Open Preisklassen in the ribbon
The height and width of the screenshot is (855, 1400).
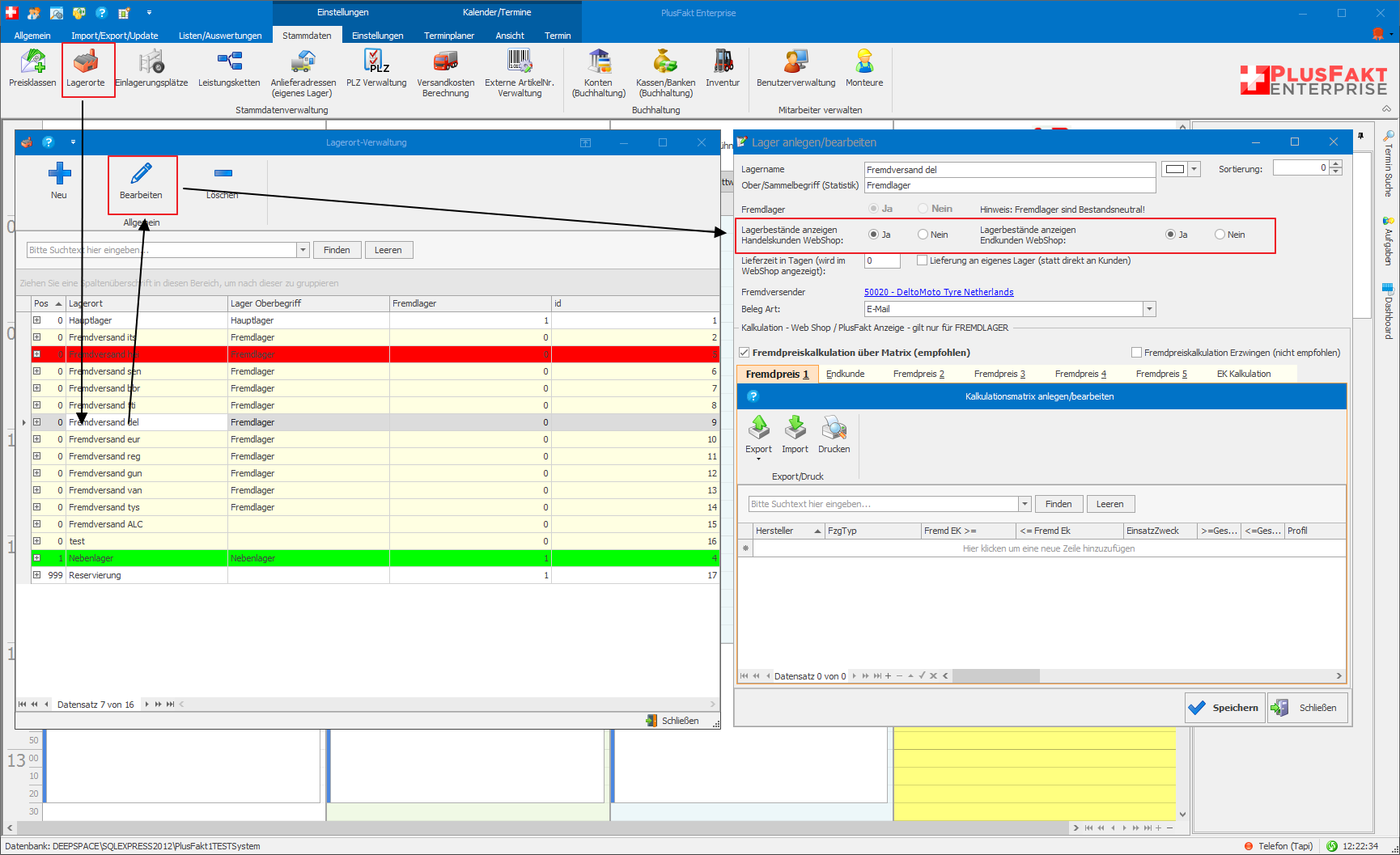[x=32, y=69]
